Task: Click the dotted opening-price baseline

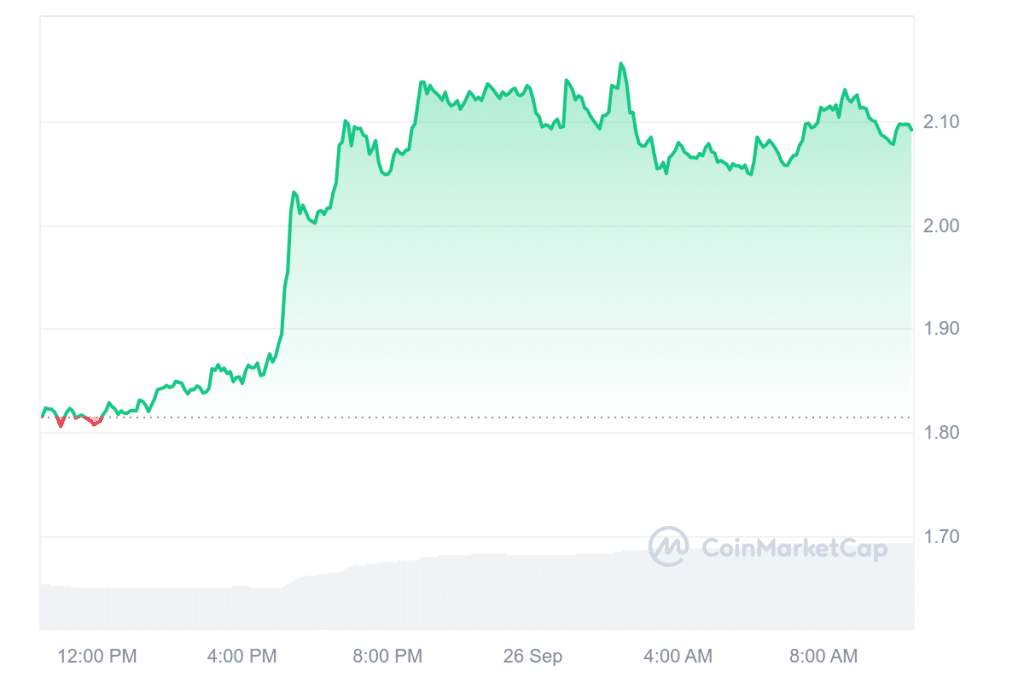Action: [x=500, y=417]
